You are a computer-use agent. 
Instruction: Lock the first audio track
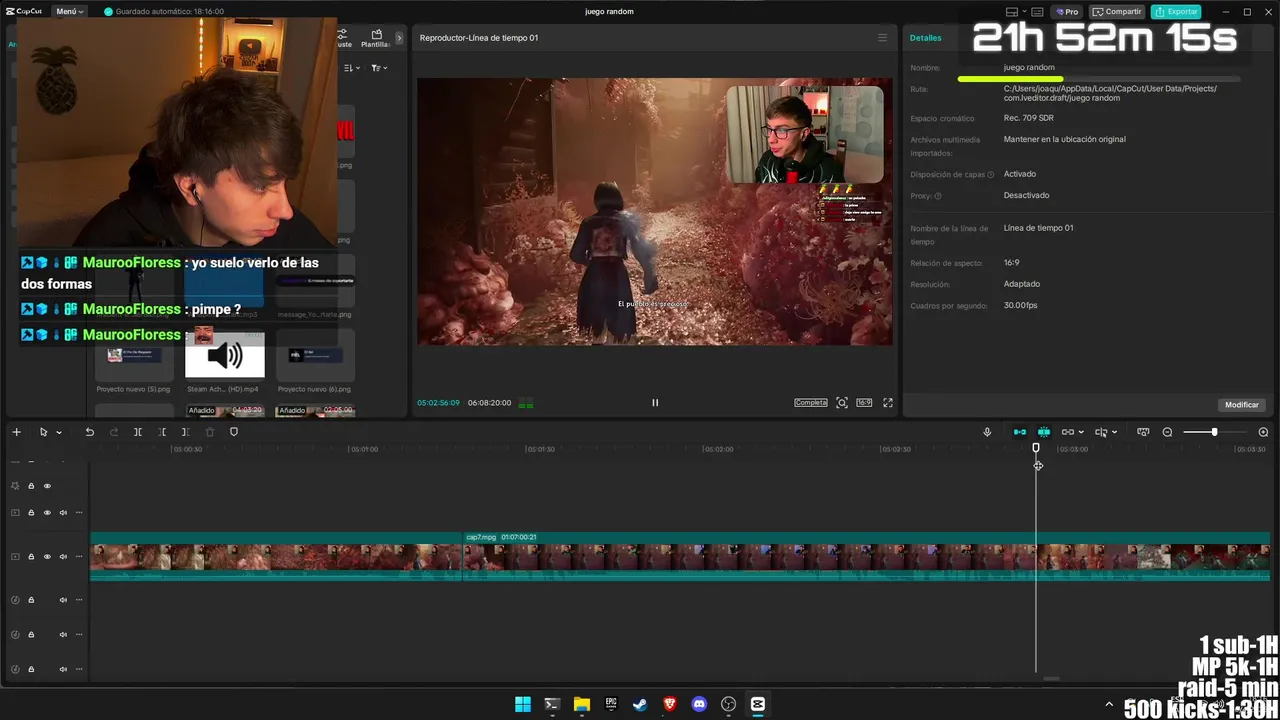click(x=31, y=600)
